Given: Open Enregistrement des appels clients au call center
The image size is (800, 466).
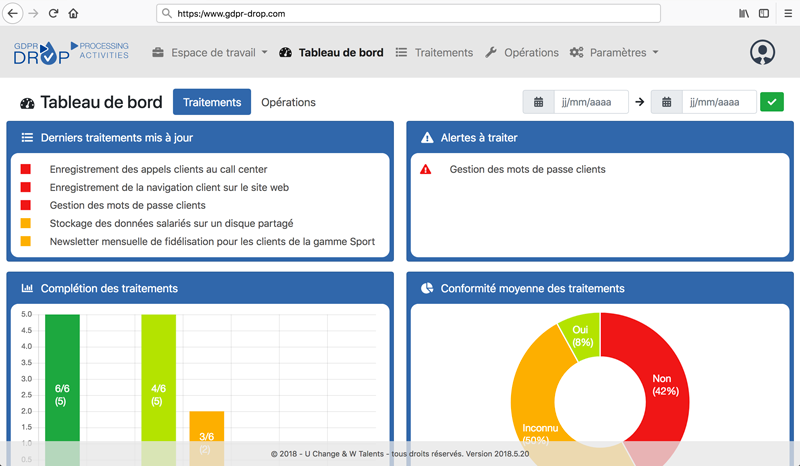Looking at the screenshot, I should pyautogui.click(x=158, y=169).
